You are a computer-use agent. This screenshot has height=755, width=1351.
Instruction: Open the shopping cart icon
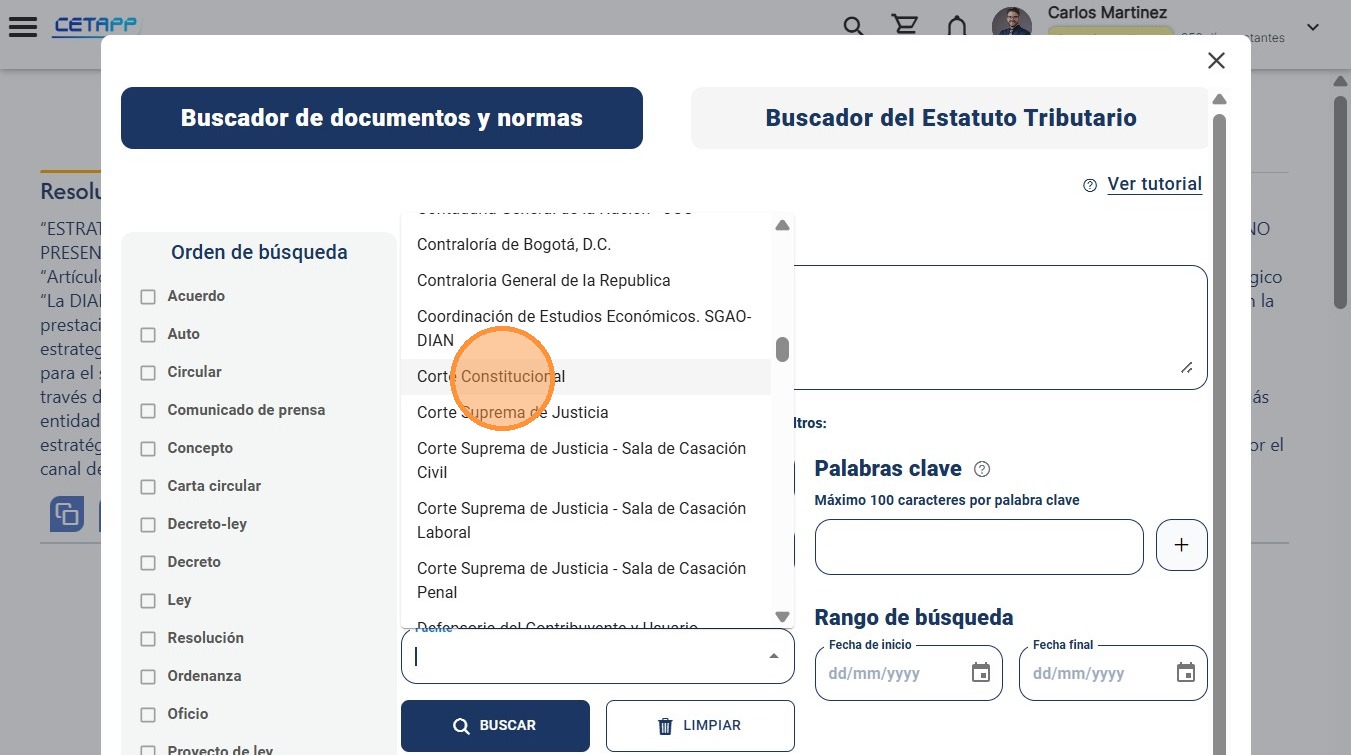(x=905, y=26)
